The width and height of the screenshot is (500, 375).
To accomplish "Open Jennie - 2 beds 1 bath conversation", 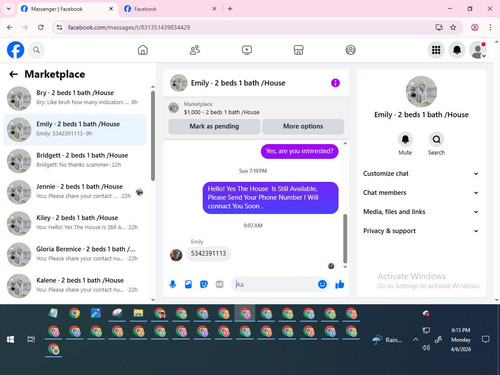I will pyautogui.click(x=75, y=192).
